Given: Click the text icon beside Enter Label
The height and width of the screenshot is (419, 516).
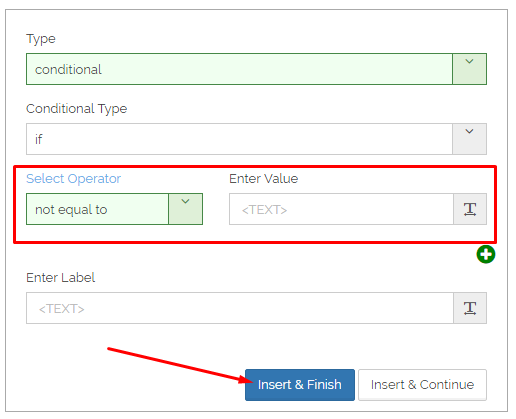Looking at the screenshot, I should pyautogui.click(x=470, y=308).
